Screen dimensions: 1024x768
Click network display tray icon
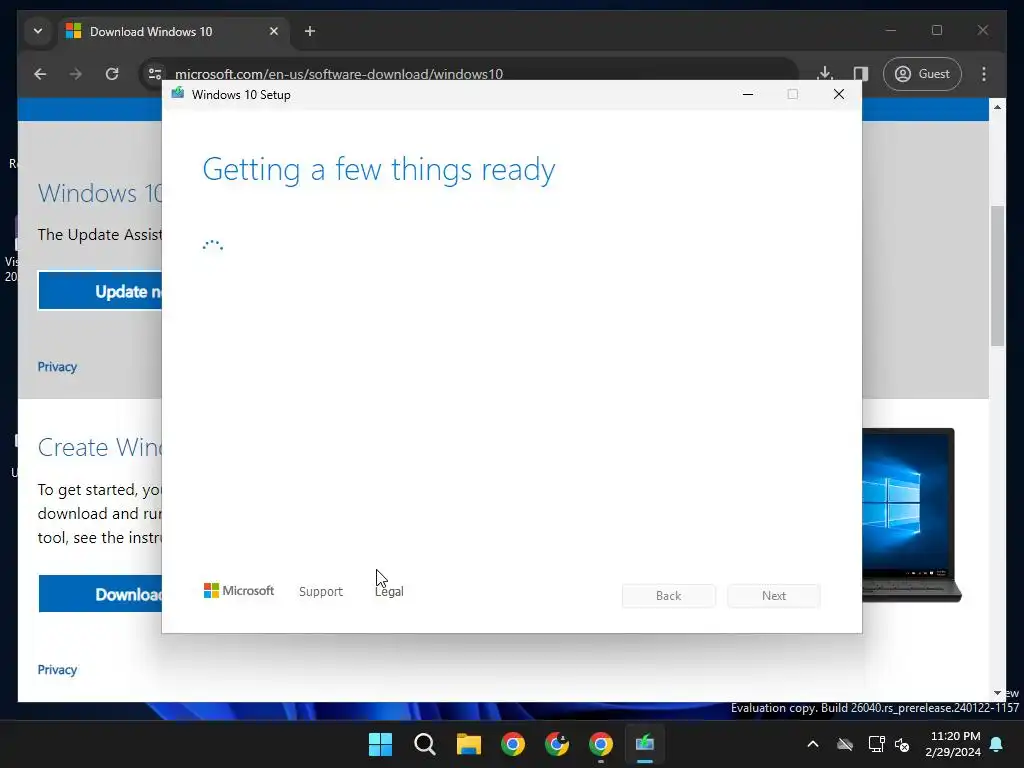[x=876, y=744]
